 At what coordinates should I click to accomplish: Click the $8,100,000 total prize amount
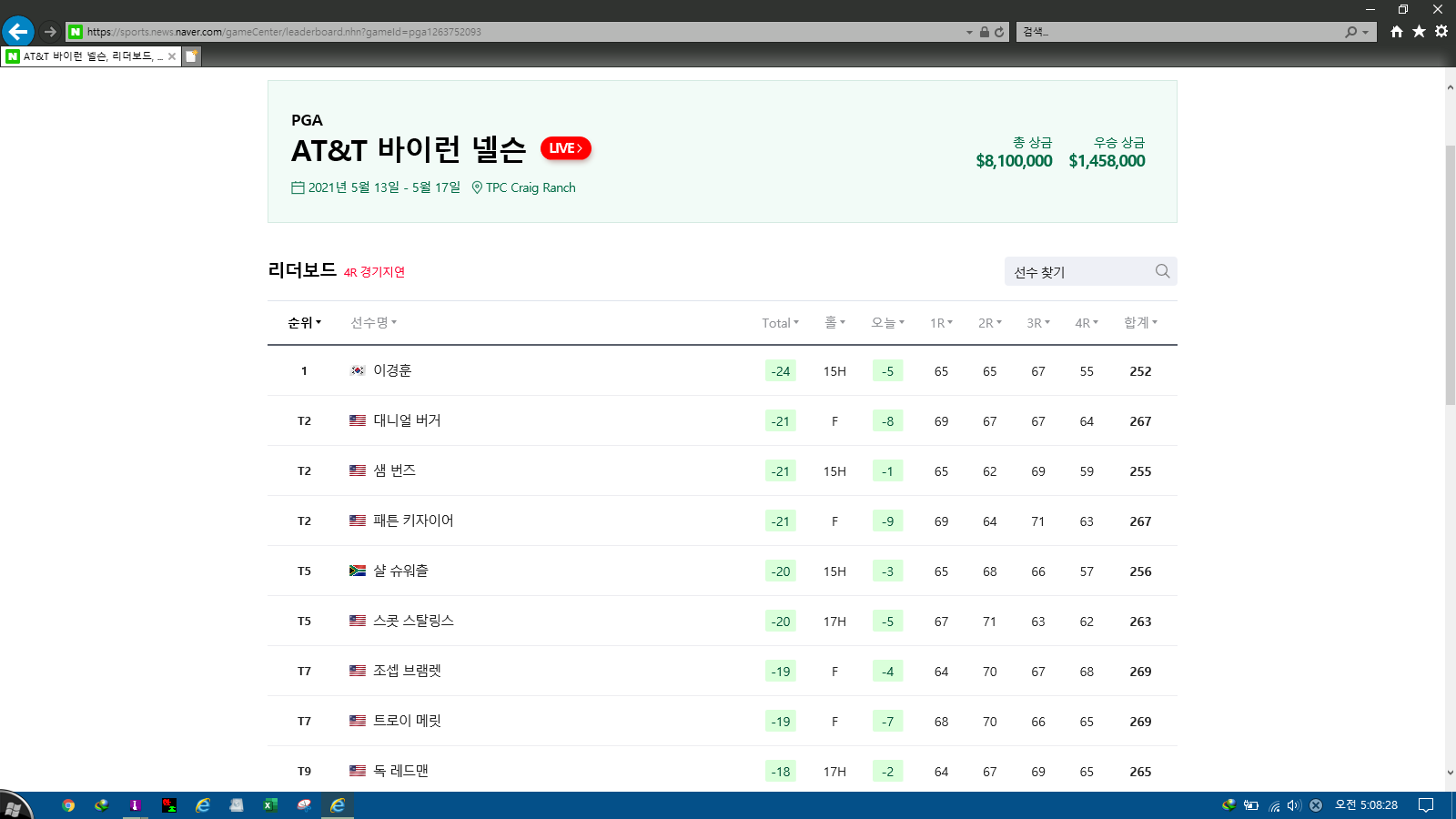(1014, 161)
